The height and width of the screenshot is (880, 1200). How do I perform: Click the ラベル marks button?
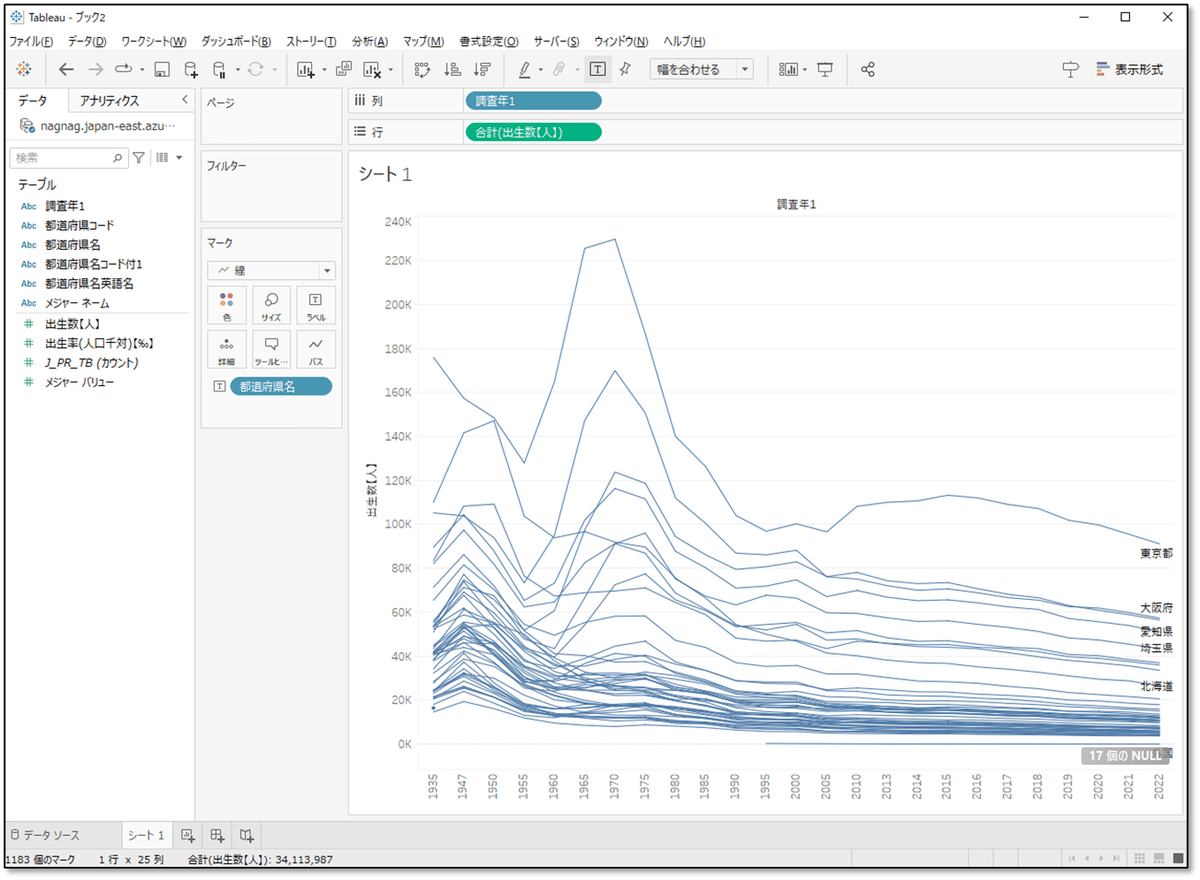tap(316, 306)
